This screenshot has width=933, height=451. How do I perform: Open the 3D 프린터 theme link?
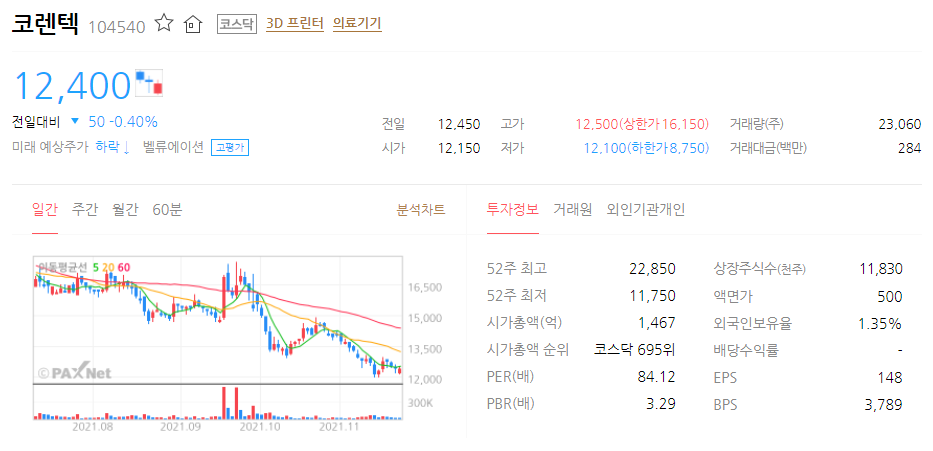pos(295,24)
